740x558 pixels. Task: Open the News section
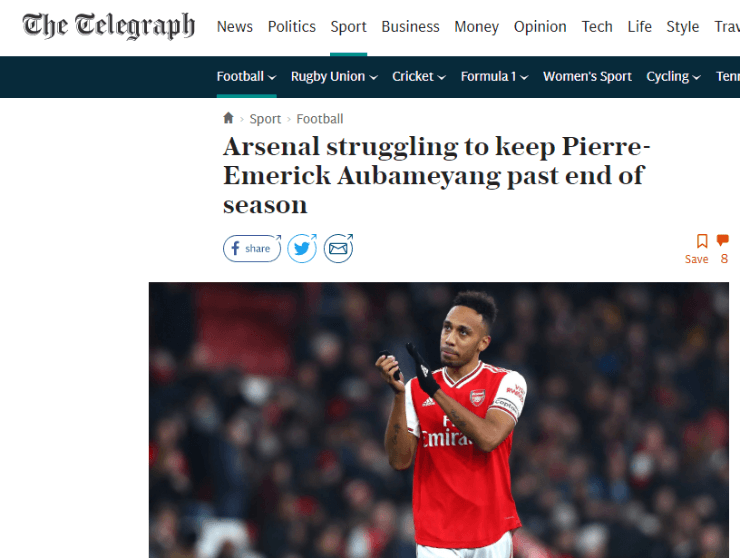[x=235, y=27]
